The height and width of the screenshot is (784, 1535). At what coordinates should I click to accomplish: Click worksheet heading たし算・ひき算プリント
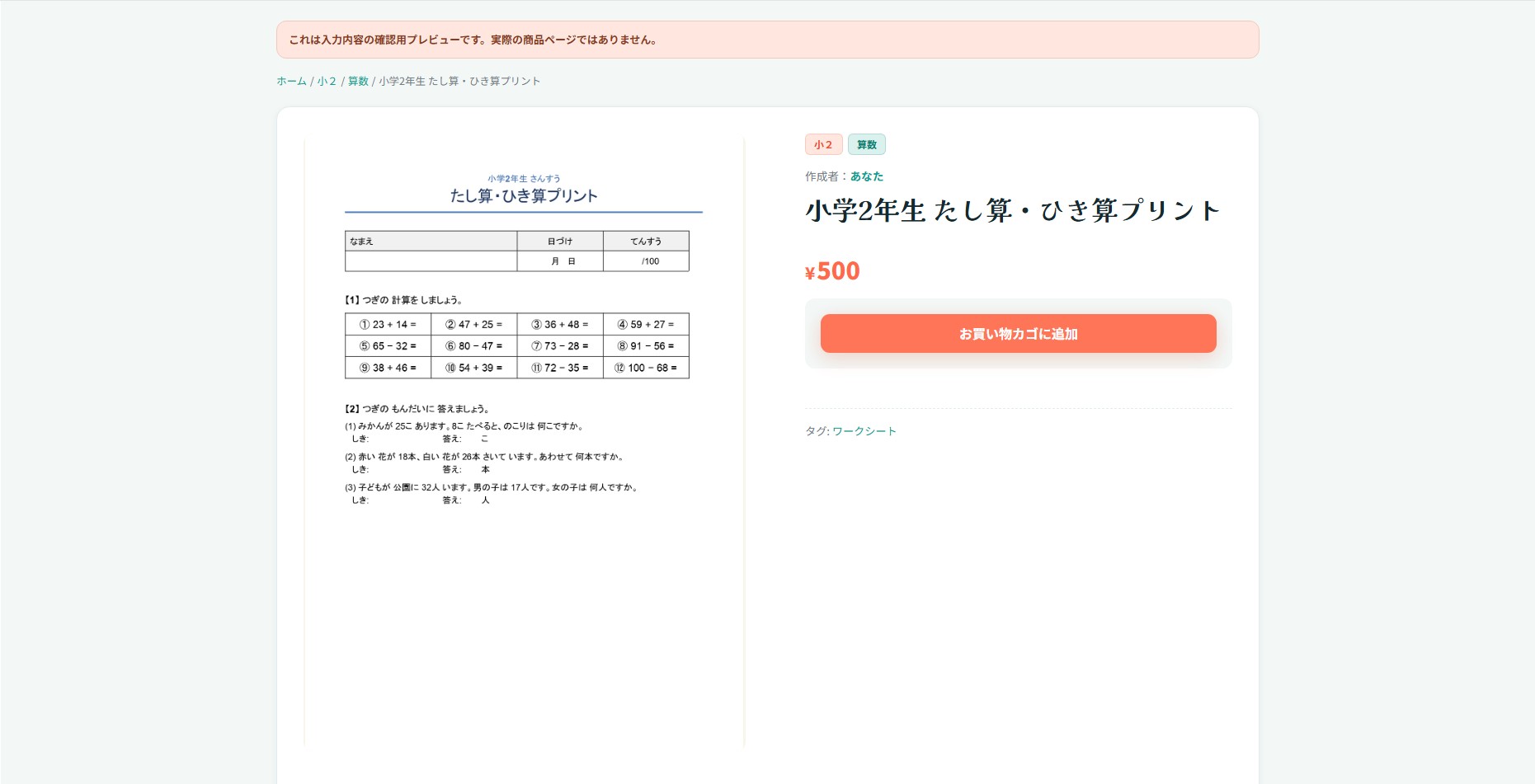click(x=524, y=196)
